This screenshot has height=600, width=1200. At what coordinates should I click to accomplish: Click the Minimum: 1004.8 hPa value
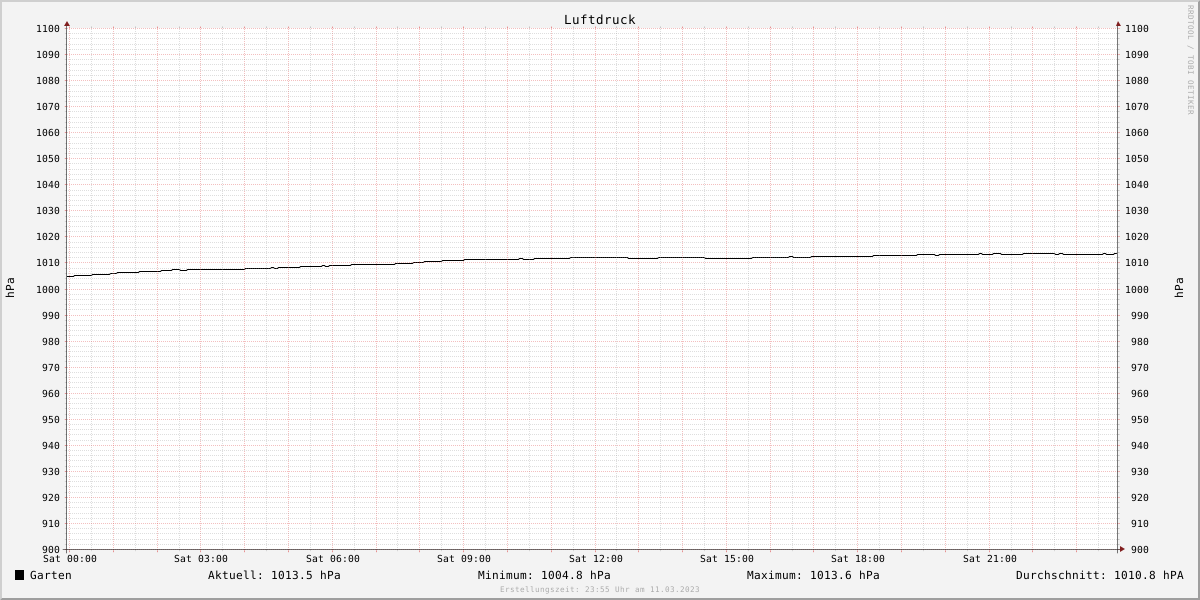click(x=544, y=575)
